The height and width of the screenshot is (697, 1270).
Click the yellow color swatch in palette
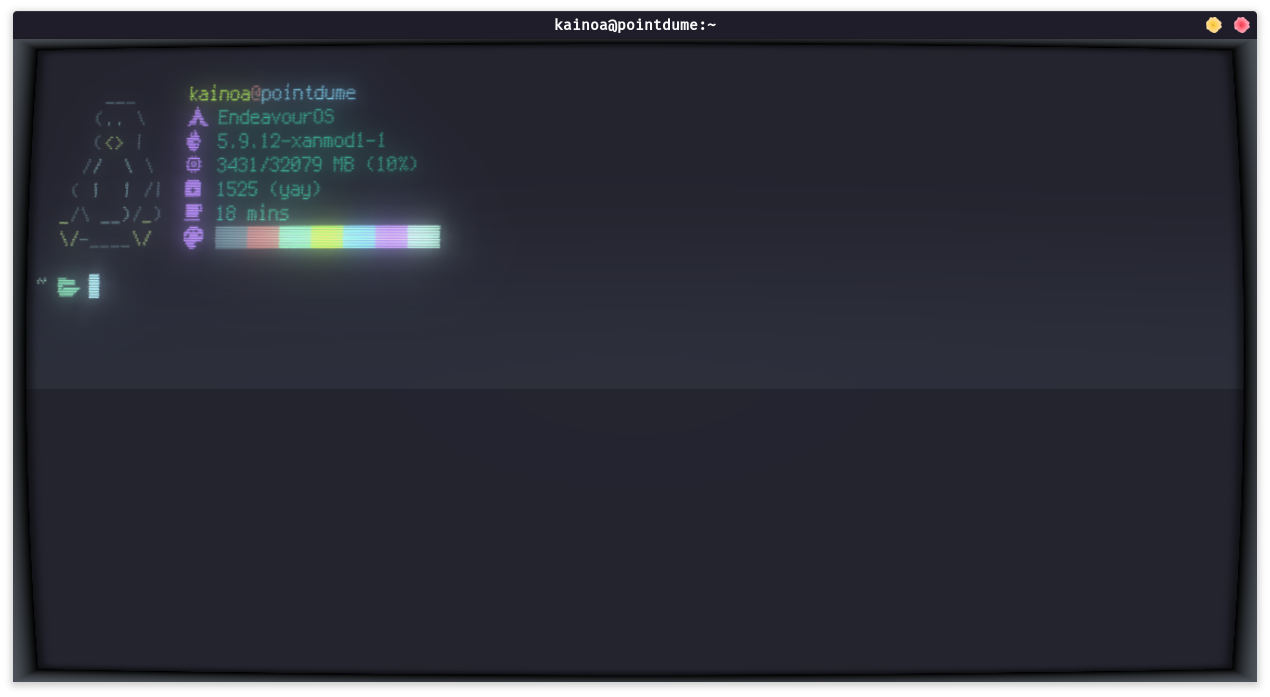[x=327, y=237]
